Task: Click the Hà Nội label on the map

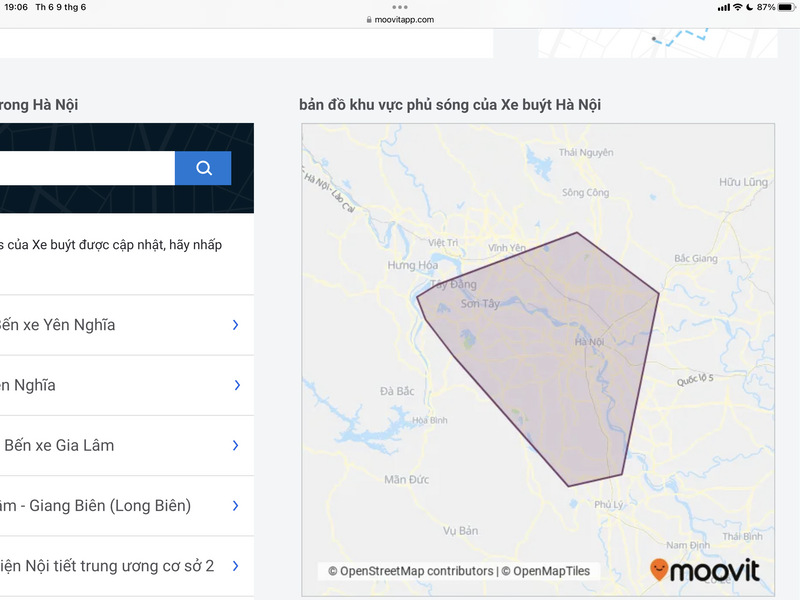Action: point(589,342)
